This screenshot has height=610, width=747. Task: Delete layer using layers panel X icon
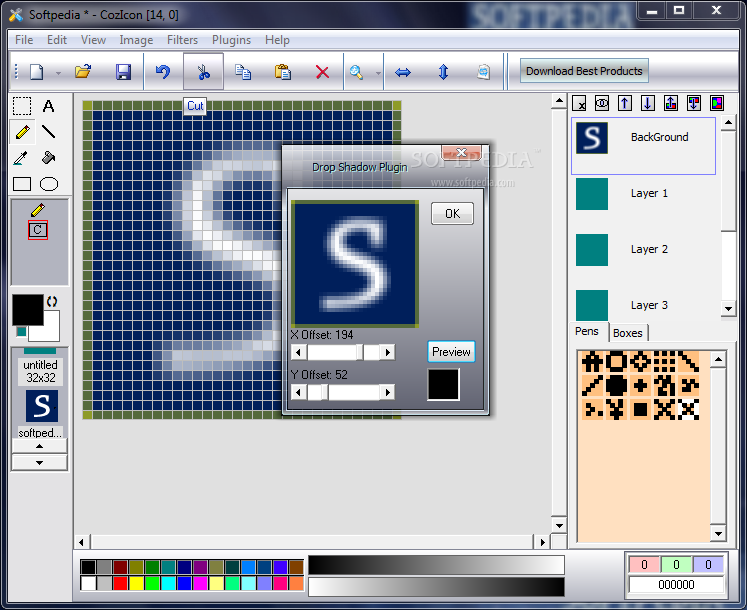click(579, 103)
